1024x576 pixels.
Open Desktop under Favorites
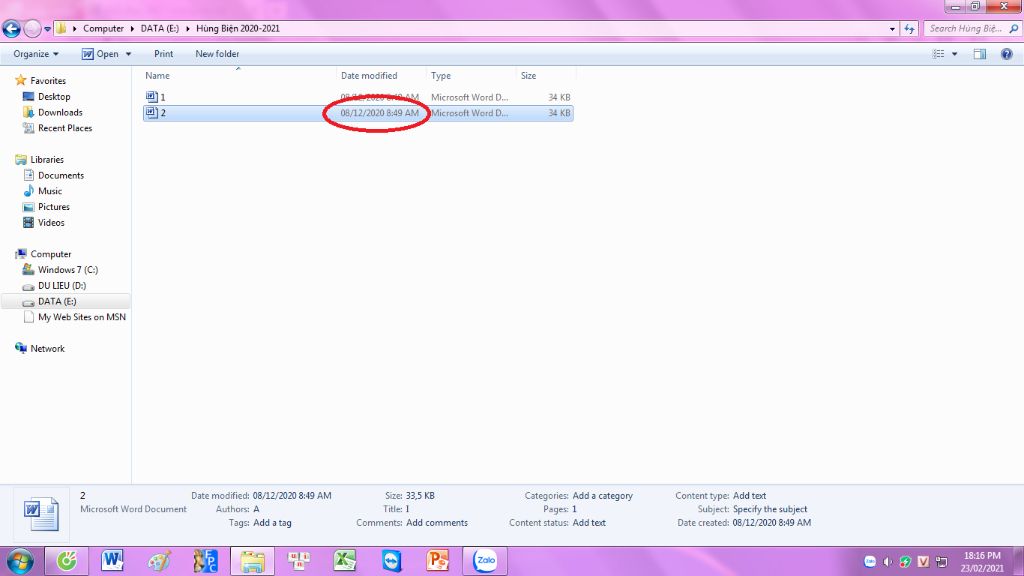[x=54, y=97]
